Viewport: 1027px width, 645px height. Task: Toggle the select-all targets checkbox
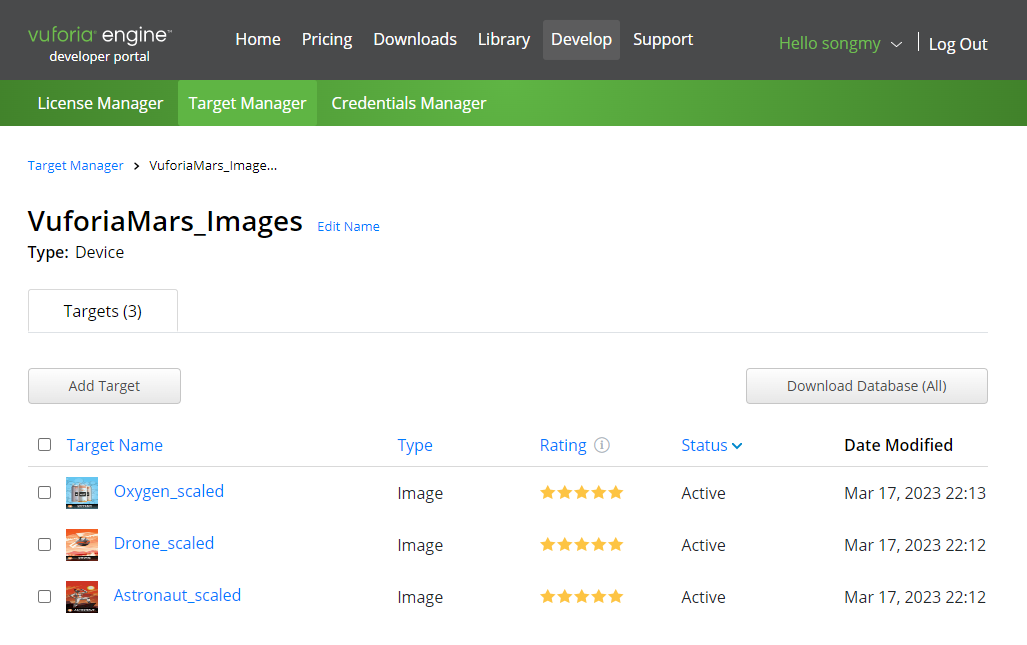[45, 445]
